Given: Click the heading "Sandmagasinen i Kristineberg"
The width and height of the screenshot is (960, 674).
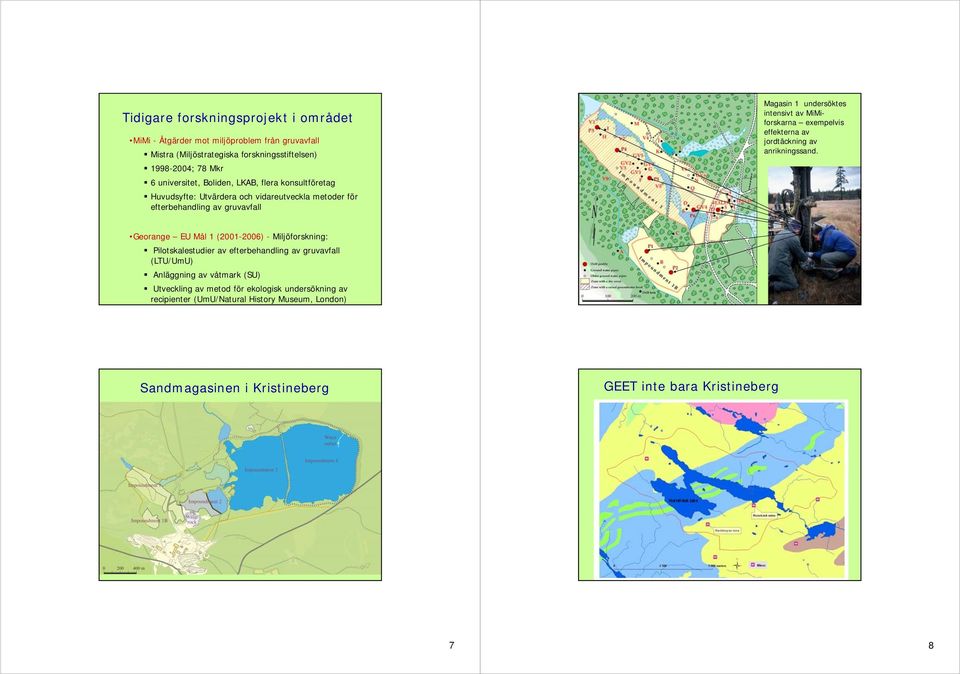Looking at the screenshot, I should coord(234,388).
